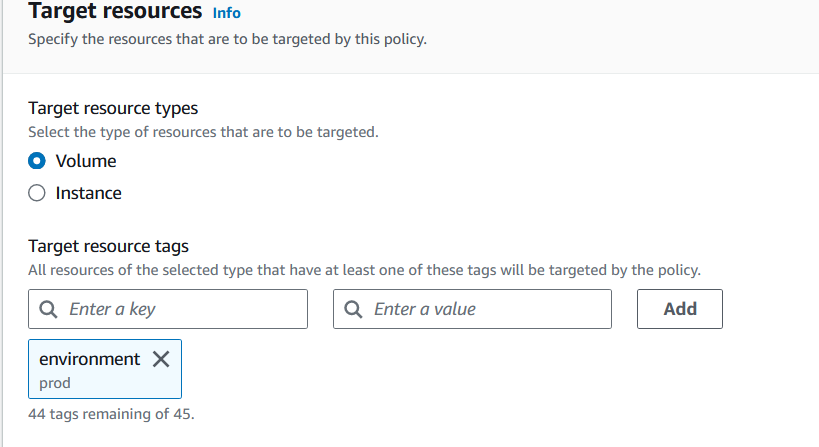Click the Target resource tags heading
The height and width of the screenshot is (447, 819).
pyautogui.click(x=108, y=246)
